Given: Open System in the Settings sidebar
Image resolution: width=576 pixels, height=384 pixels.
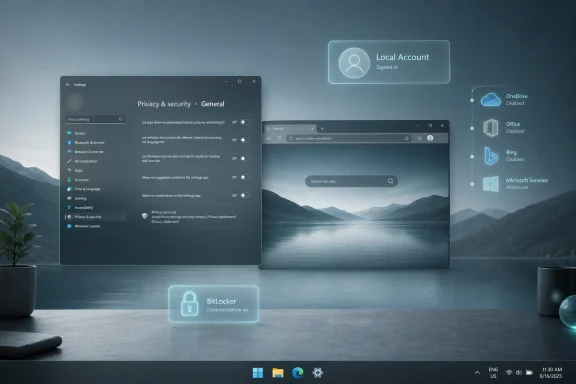Looking at the screenshot, I should [80, 133].
